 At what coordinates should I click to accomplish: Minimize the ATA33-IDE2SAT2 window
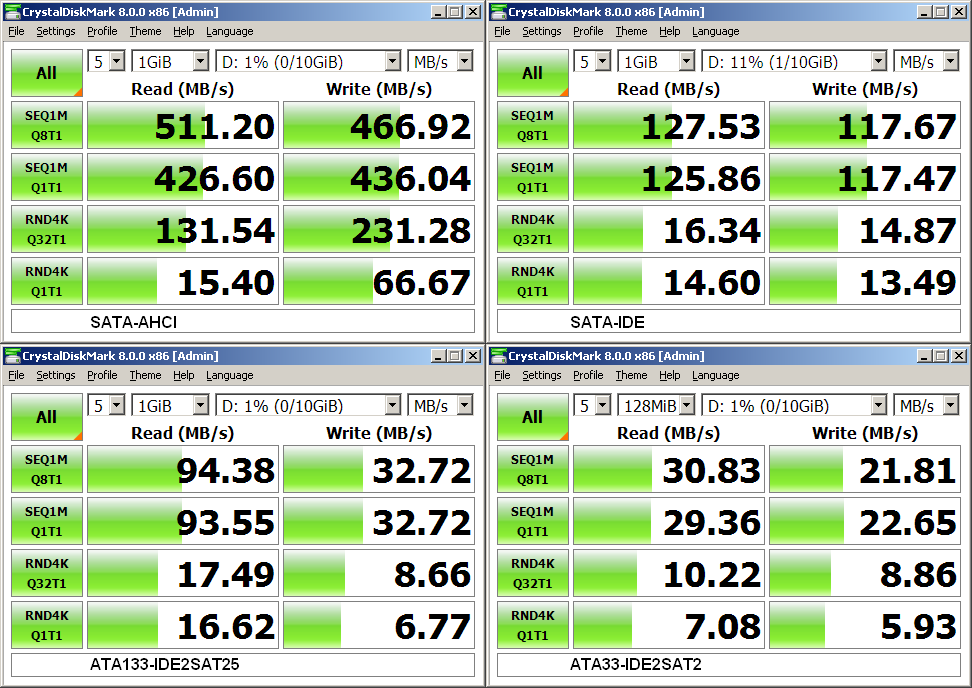click(924, 356)
